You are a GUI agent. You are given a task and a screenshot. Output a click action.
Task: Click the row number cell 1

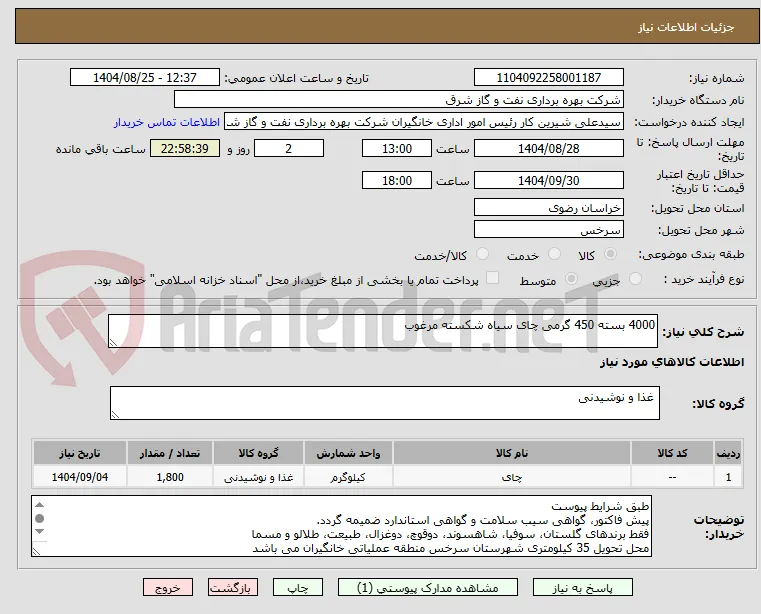click(728, 477)
